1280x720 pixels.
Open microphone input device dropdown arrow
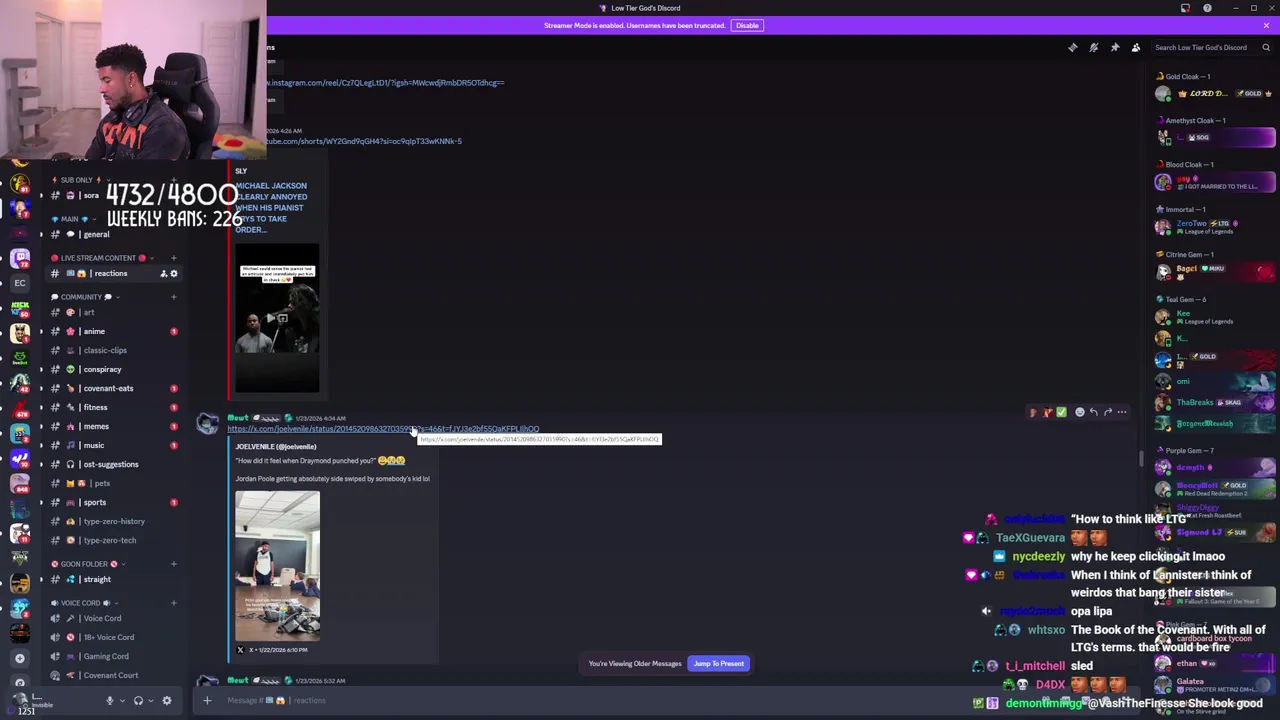click(122, 701)
